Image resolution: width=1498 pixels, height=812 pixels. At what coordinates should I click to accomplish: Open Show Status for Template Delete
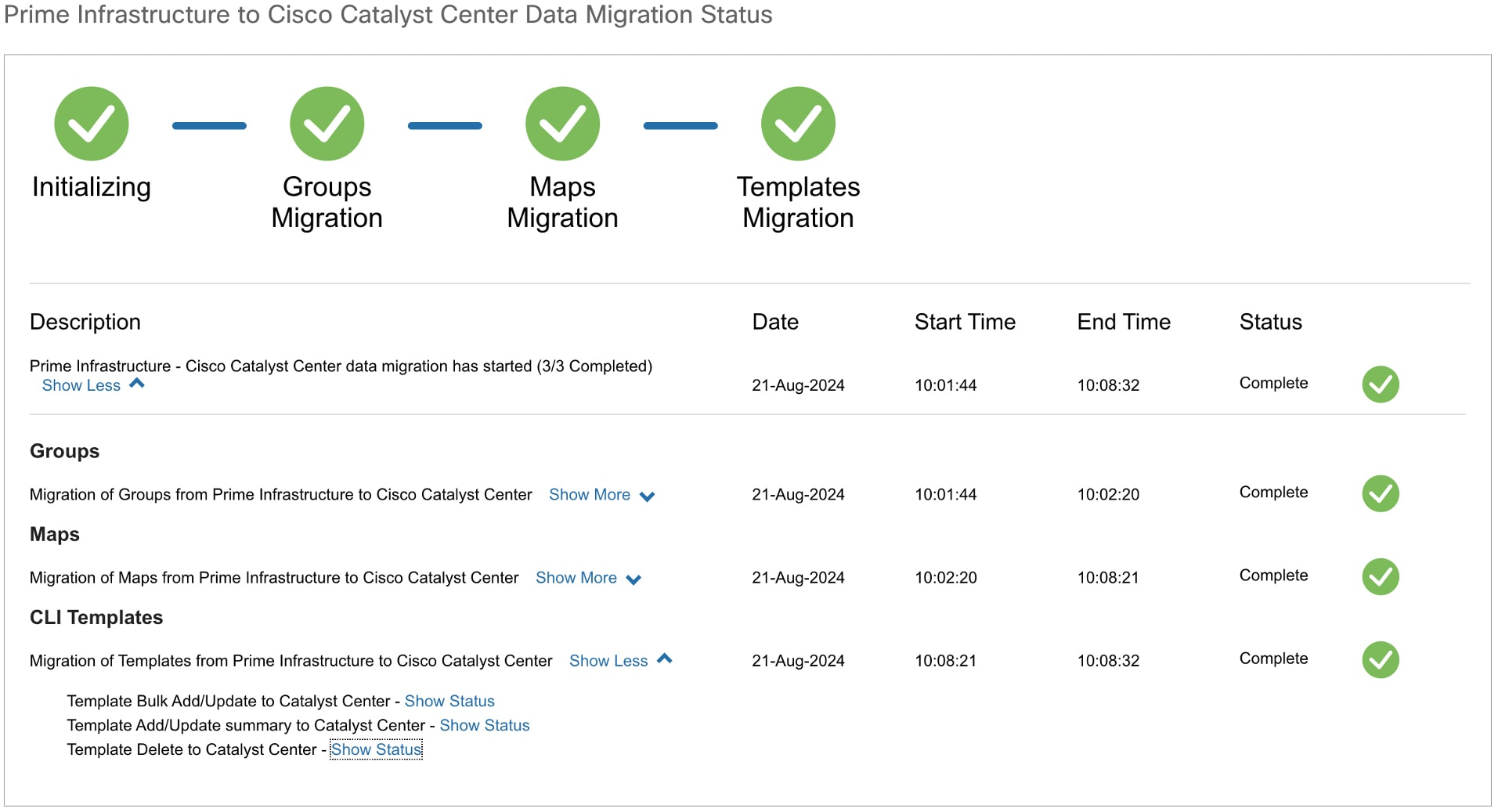(376, 749)
